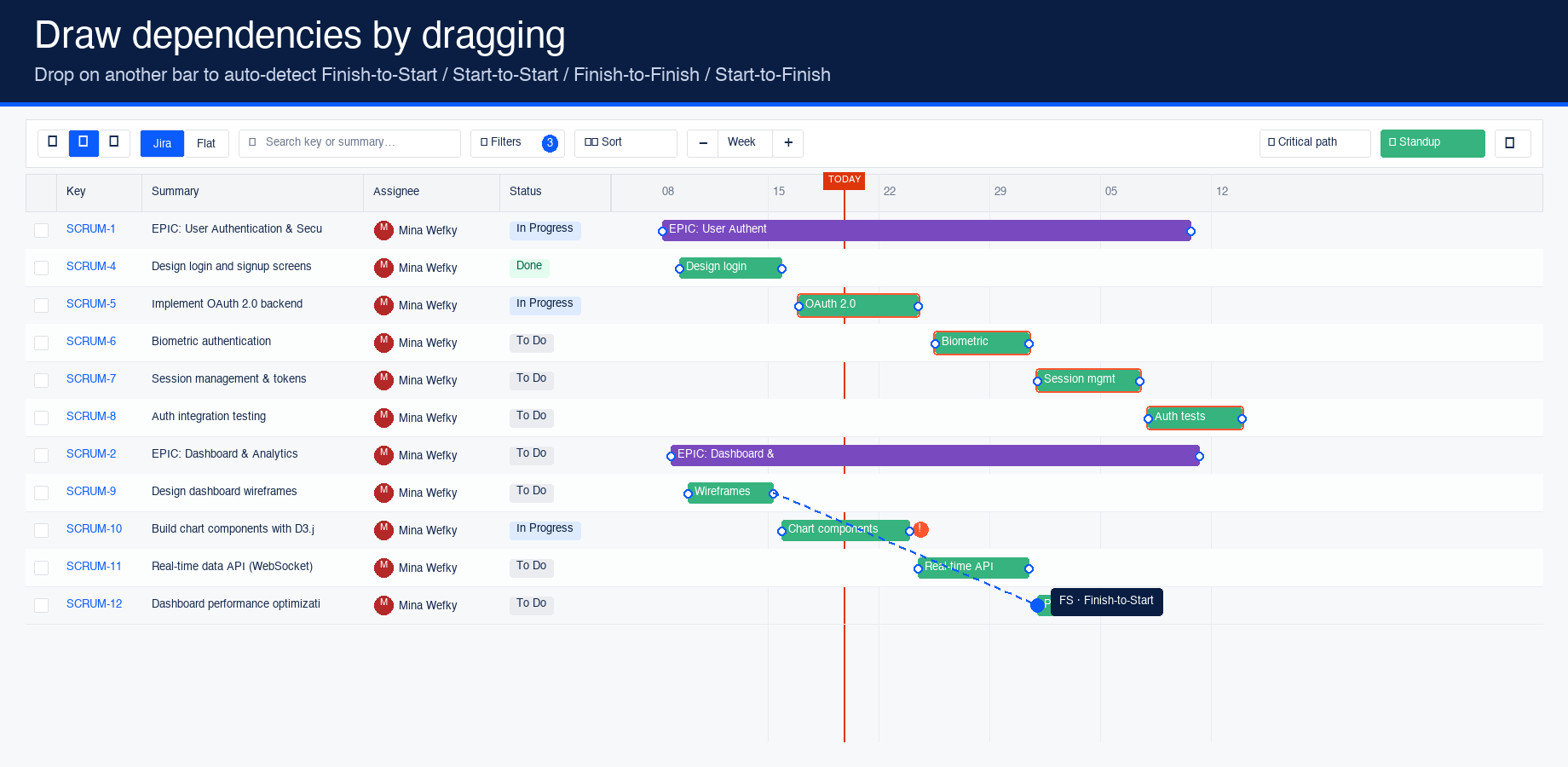Screen dimensions: 1568x767
Task: Click Mina Wefky's avatar on SCRUM-5 row
Action: (383, 305)
